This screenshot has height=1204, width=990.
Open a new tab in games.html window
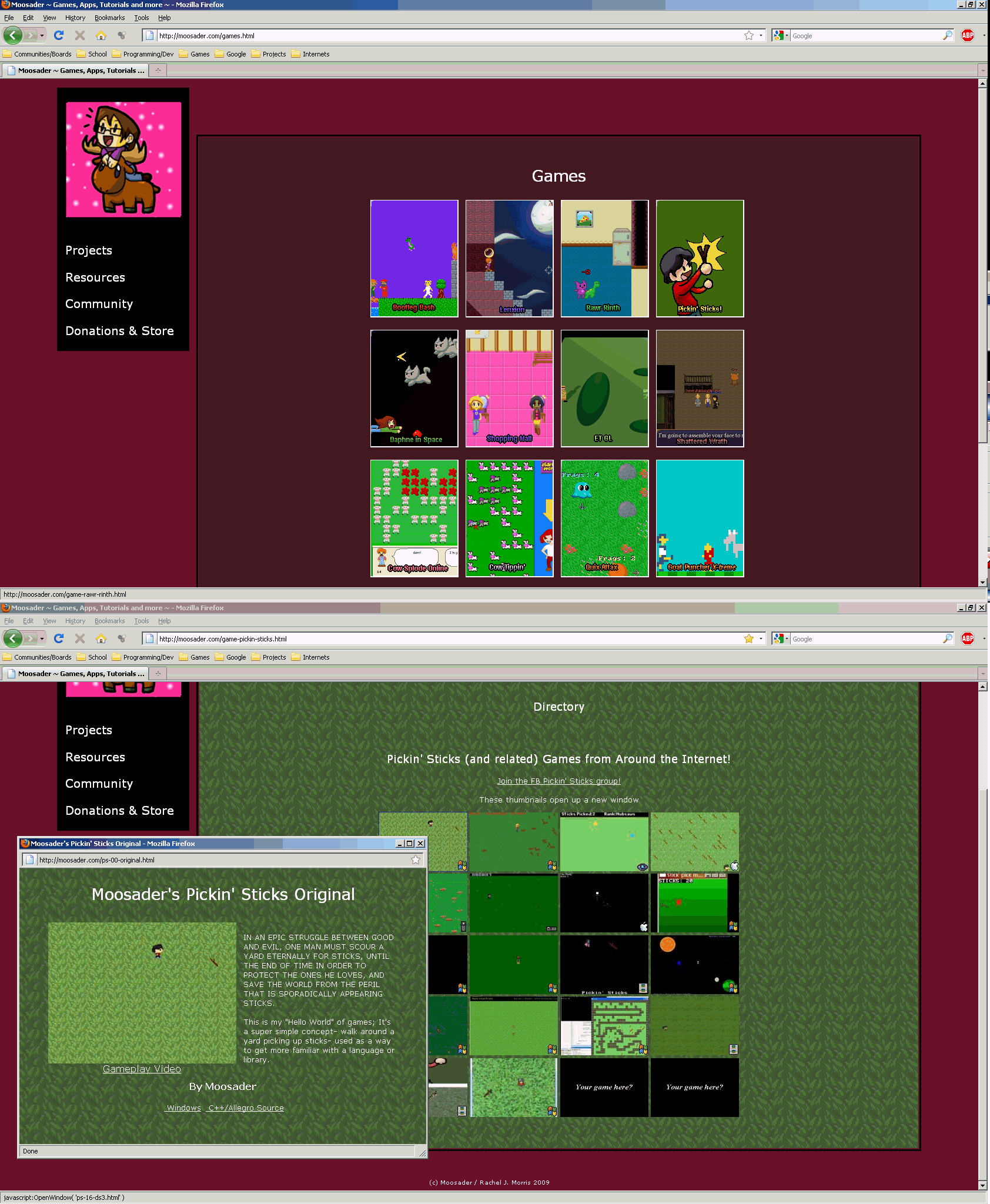point(158,71)
